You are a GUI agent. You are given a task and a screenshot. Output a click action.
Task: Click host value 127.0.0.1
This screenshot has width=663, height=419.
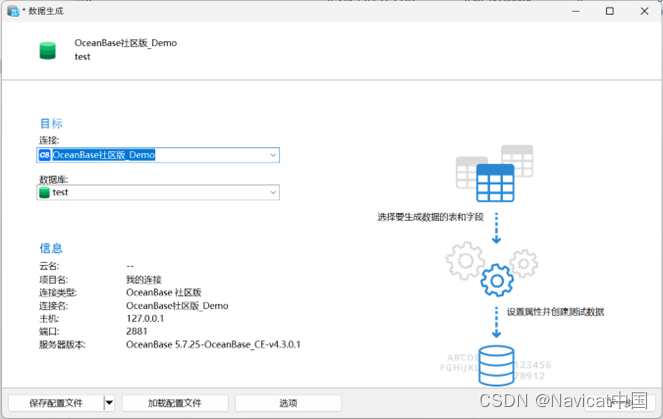(x=145, y=318)
